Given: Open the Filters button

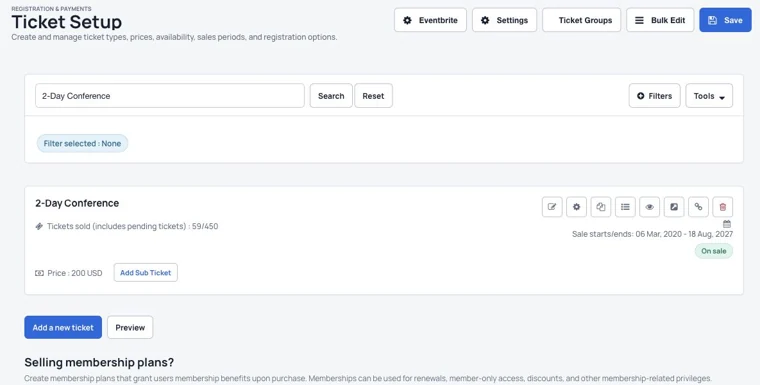Looking at the screenshot, I should tap(655, 96).
